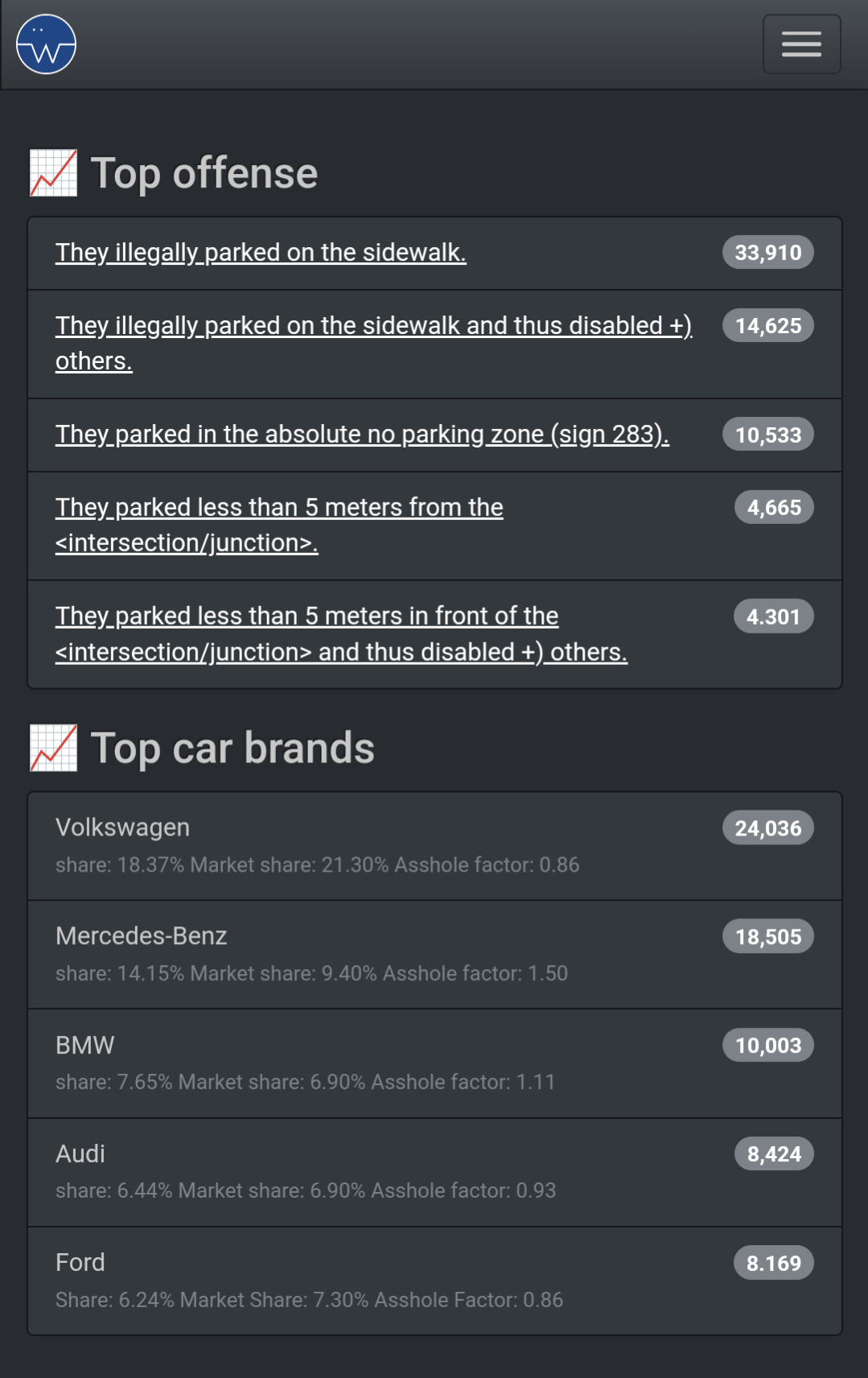The image size is (868, 1378).
Task: Open "5 meters in front of the intersection" link
Action: pos(306,617)
